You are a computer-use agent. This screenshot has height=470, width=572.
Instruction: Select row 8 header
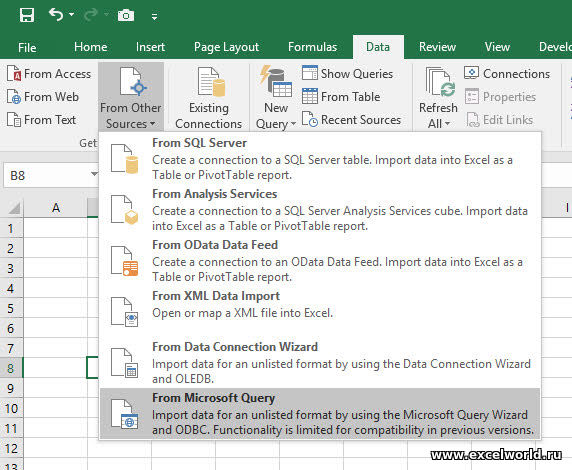11,368
